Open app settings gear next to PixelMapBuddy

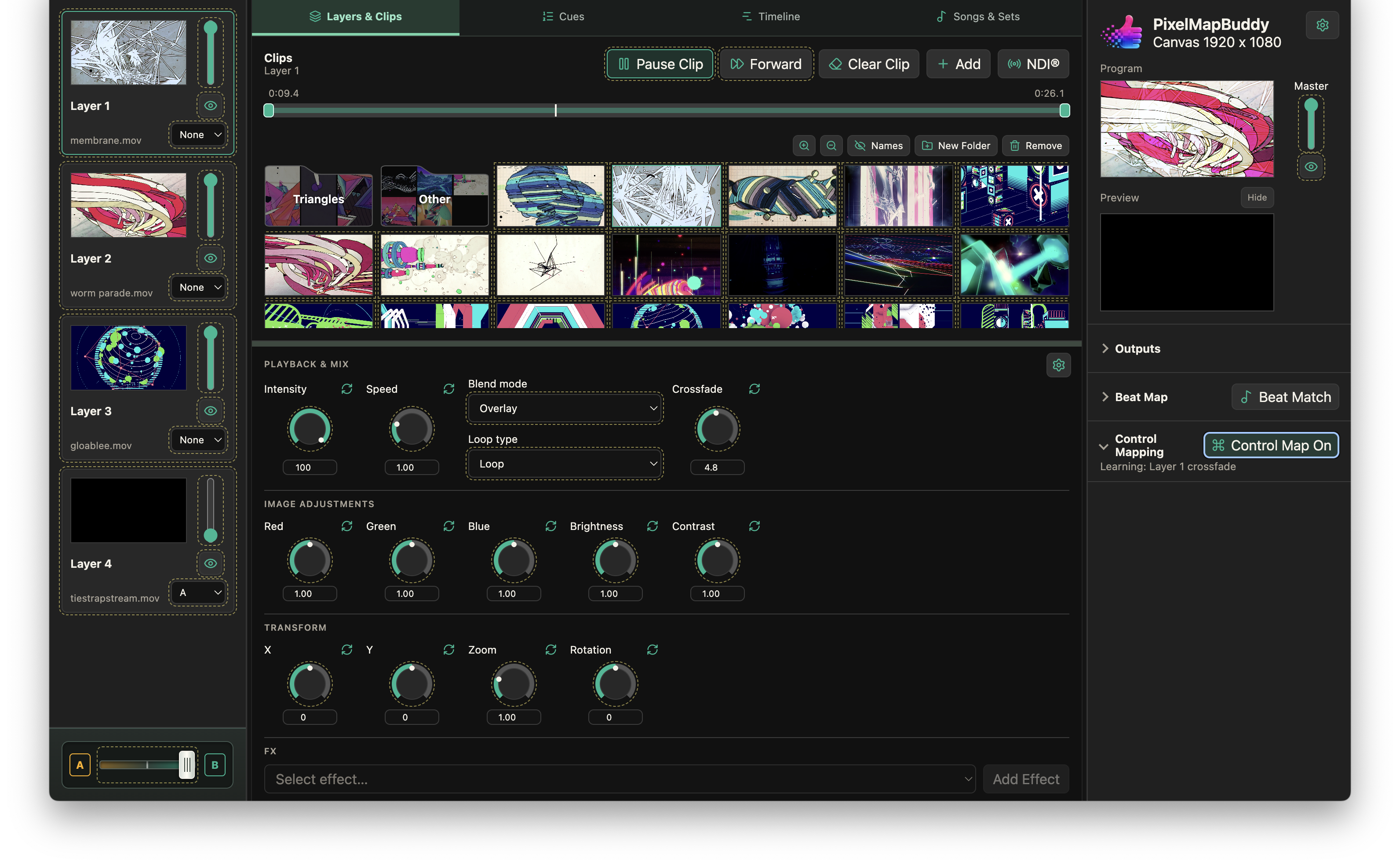1322,25
